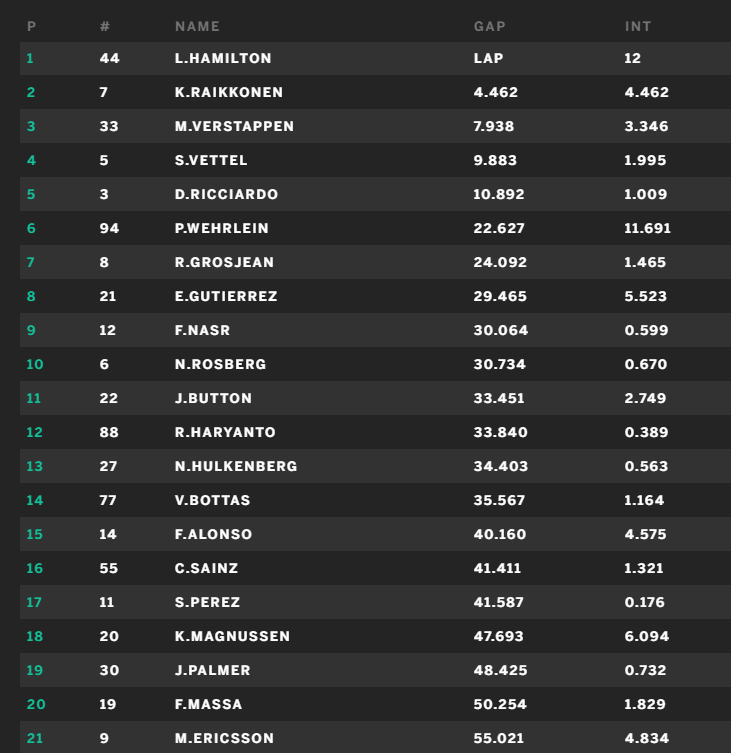The width and height of the screenshot is (731, 753).
Task: Click the M.ERICSSON row
Action: (375, 737)
